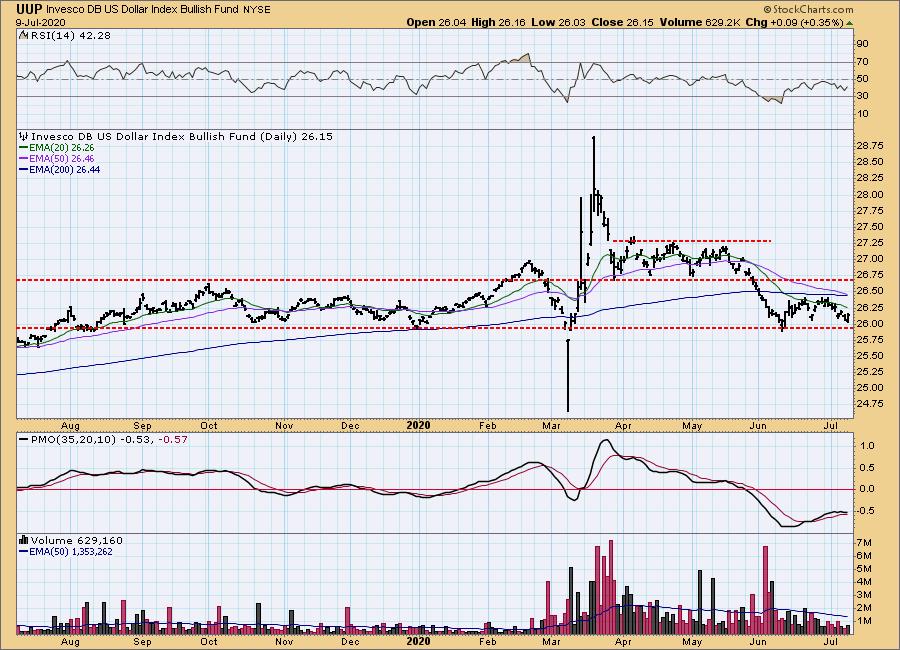Click the 'Invesco DB US Dollar Index Bullish Fund (Daily) 26.15' legend
Viewport: 900px width, 650px height.
pos(181,137)
